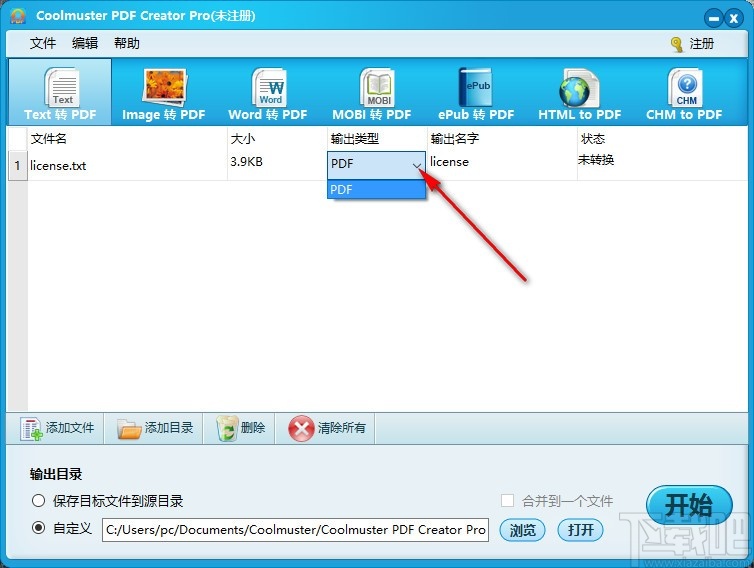Open the 帮助 menu
Viewport: 754px width, 568px height.
[x=126, y=43]
